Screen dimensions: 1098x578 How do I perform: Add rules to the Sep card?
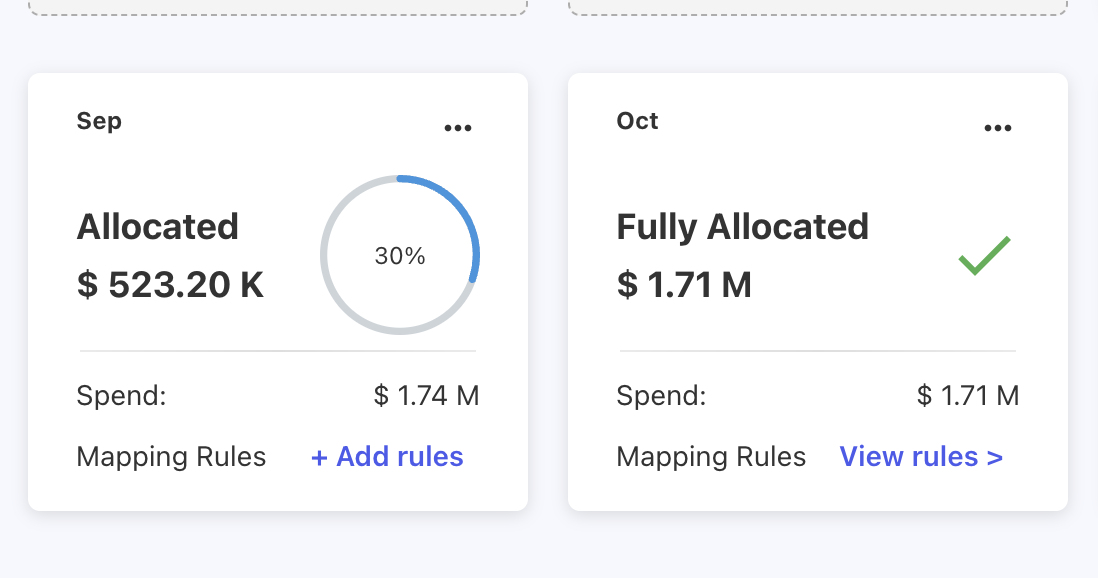(387, 457)
